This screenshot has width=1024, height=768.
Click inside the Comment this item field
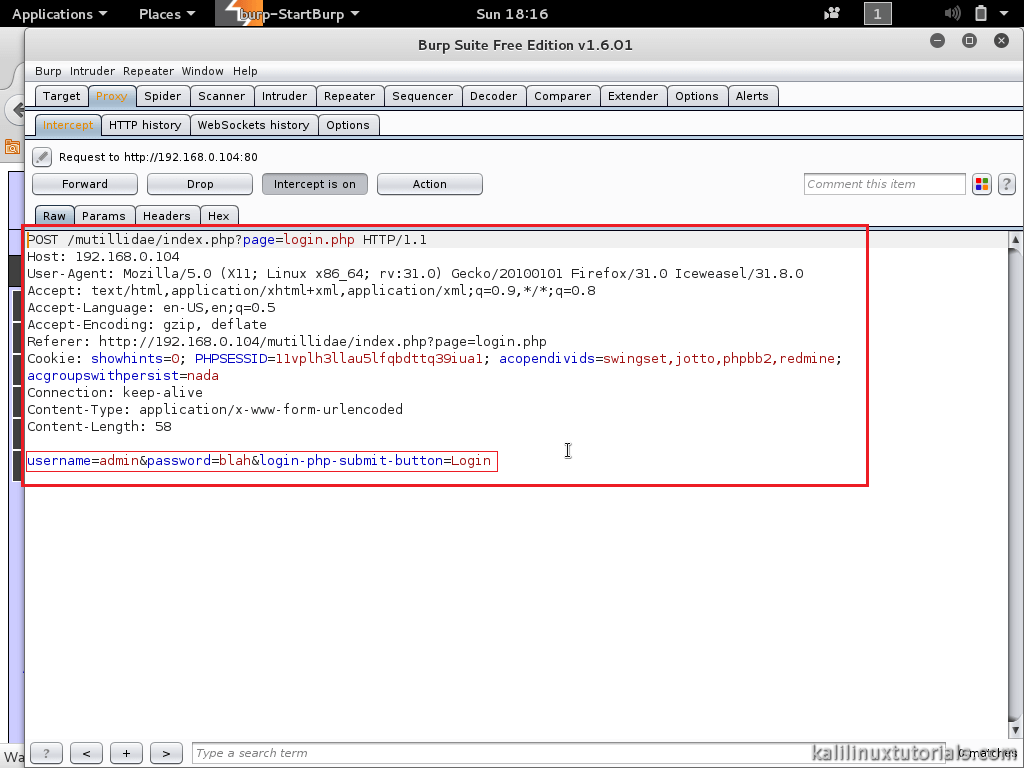point(884,184)
